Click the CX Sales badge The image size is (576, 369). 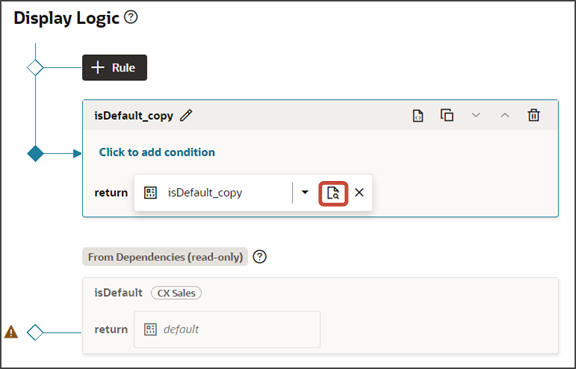(x=176, y=293)
